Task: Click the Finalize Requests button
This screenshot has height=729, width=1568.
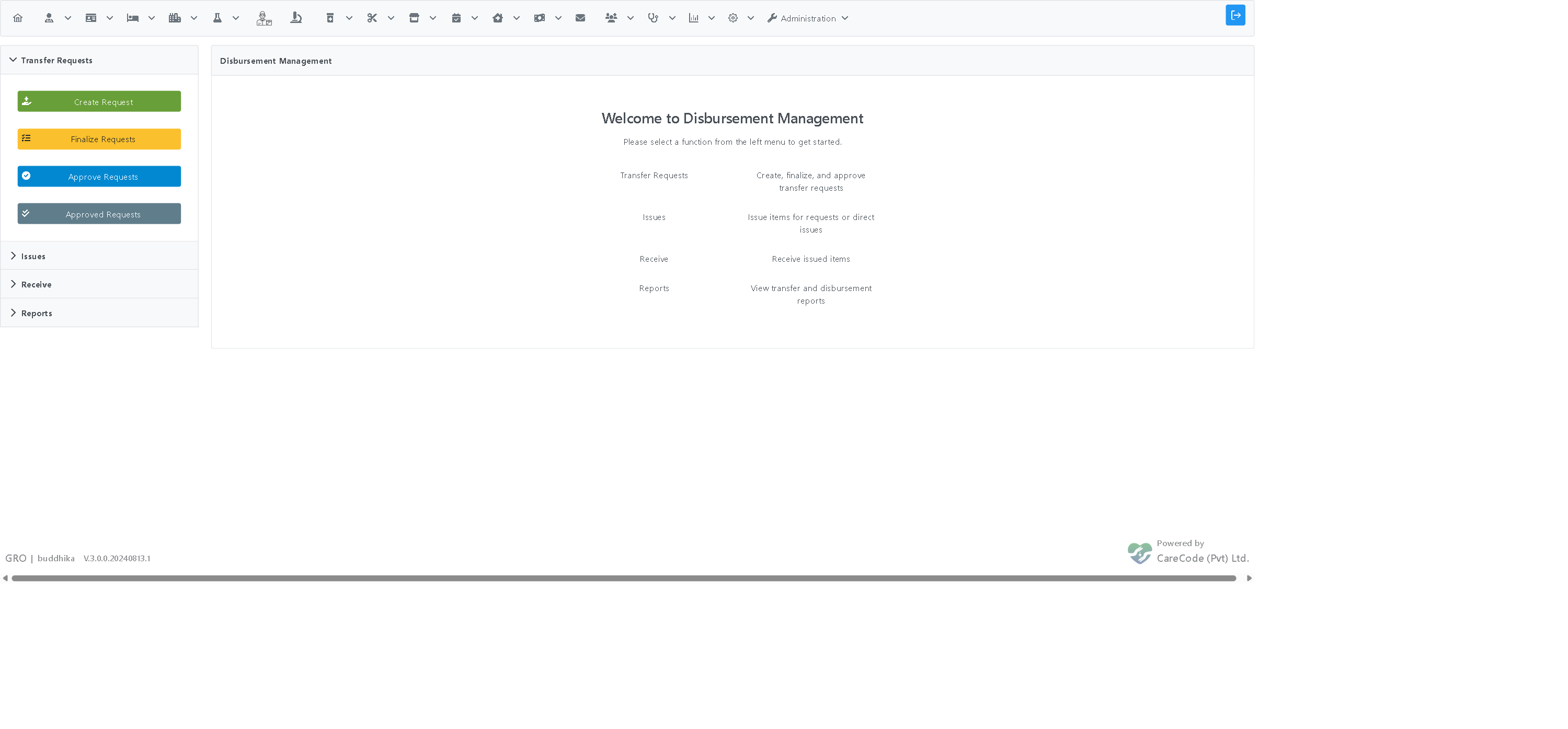Action: tap(99, 140)
